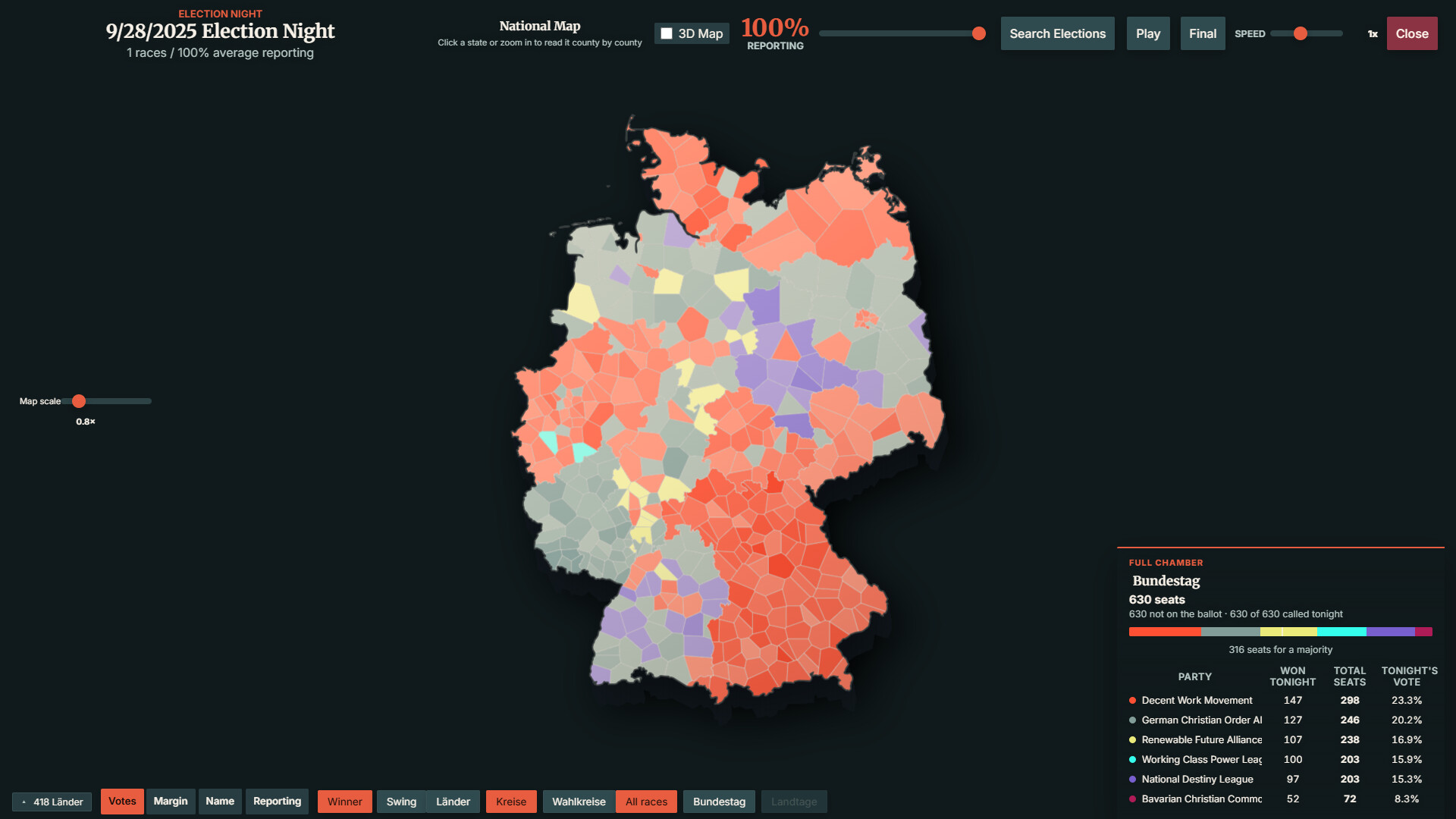The image size is (1456, 819).
Task: Click the TOTAL SEATS column header
Action: [x=1350, y=676]
